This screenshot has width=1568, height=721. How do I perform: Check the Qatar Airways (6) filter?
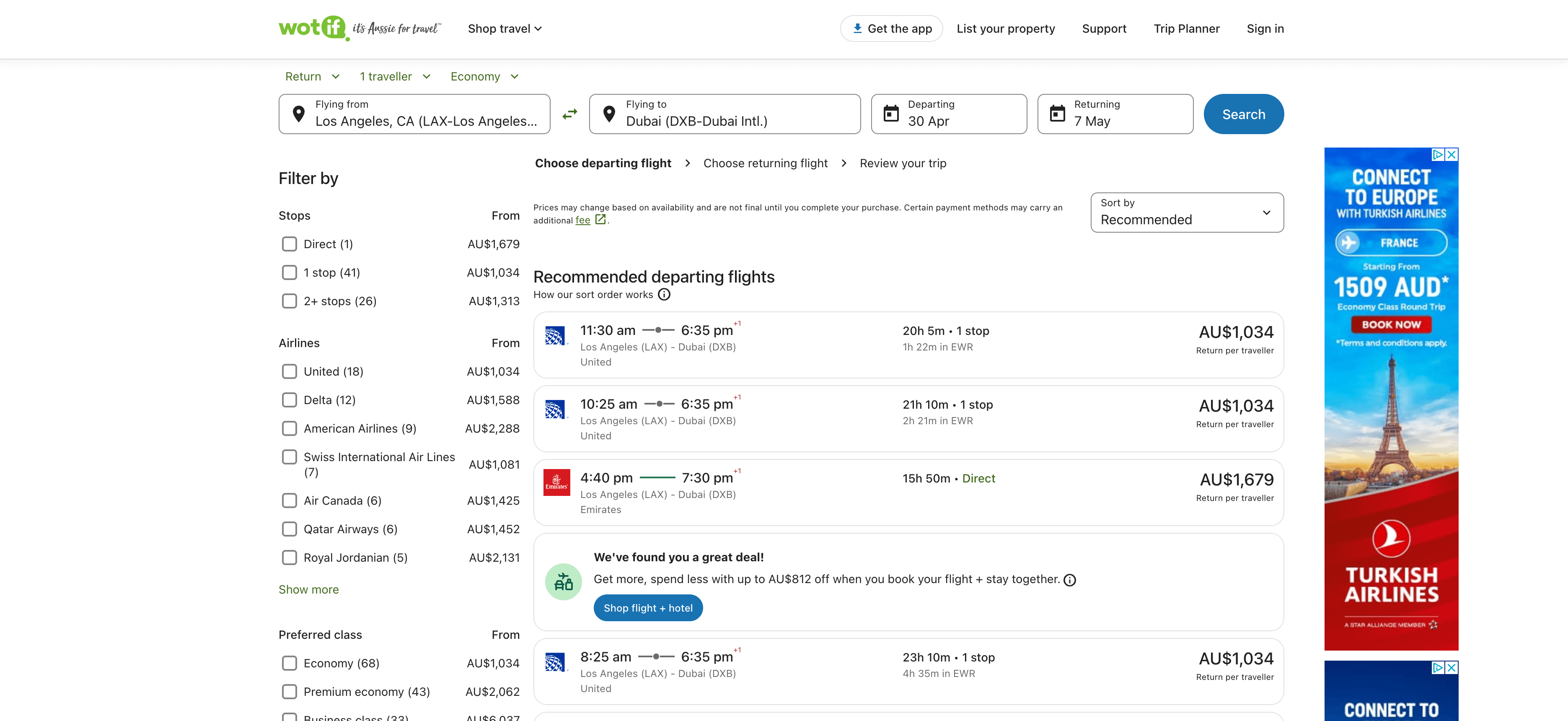289,529
